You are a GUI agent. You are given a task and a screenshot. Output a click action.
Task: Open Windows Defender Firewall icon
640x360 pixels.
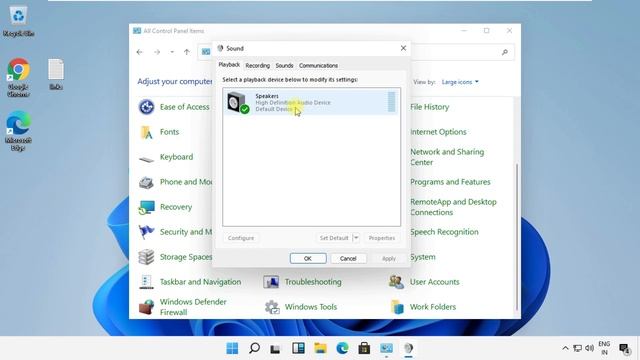tap(147, 307)
